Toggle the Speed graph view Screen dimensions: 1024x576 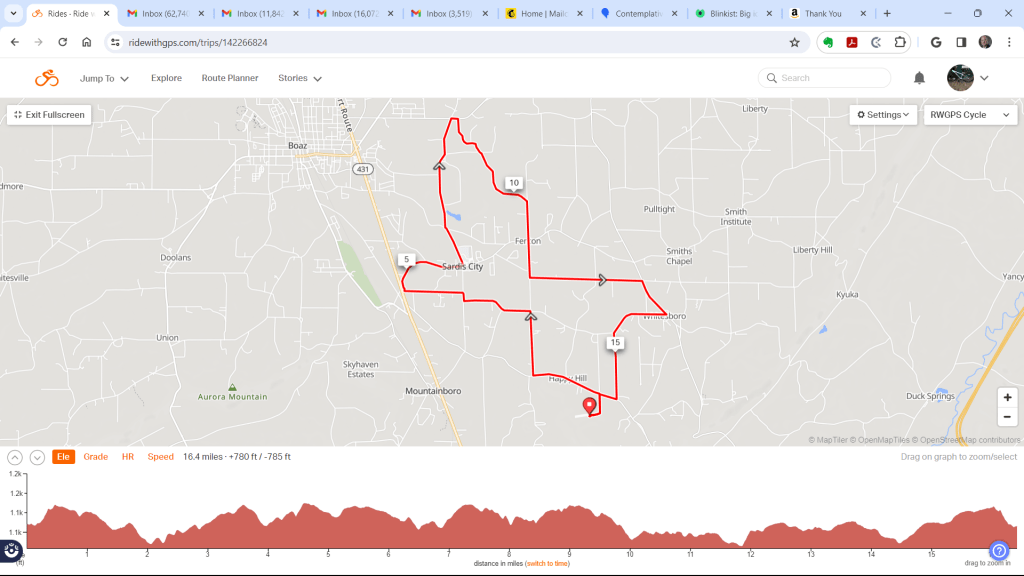(161, 457)
